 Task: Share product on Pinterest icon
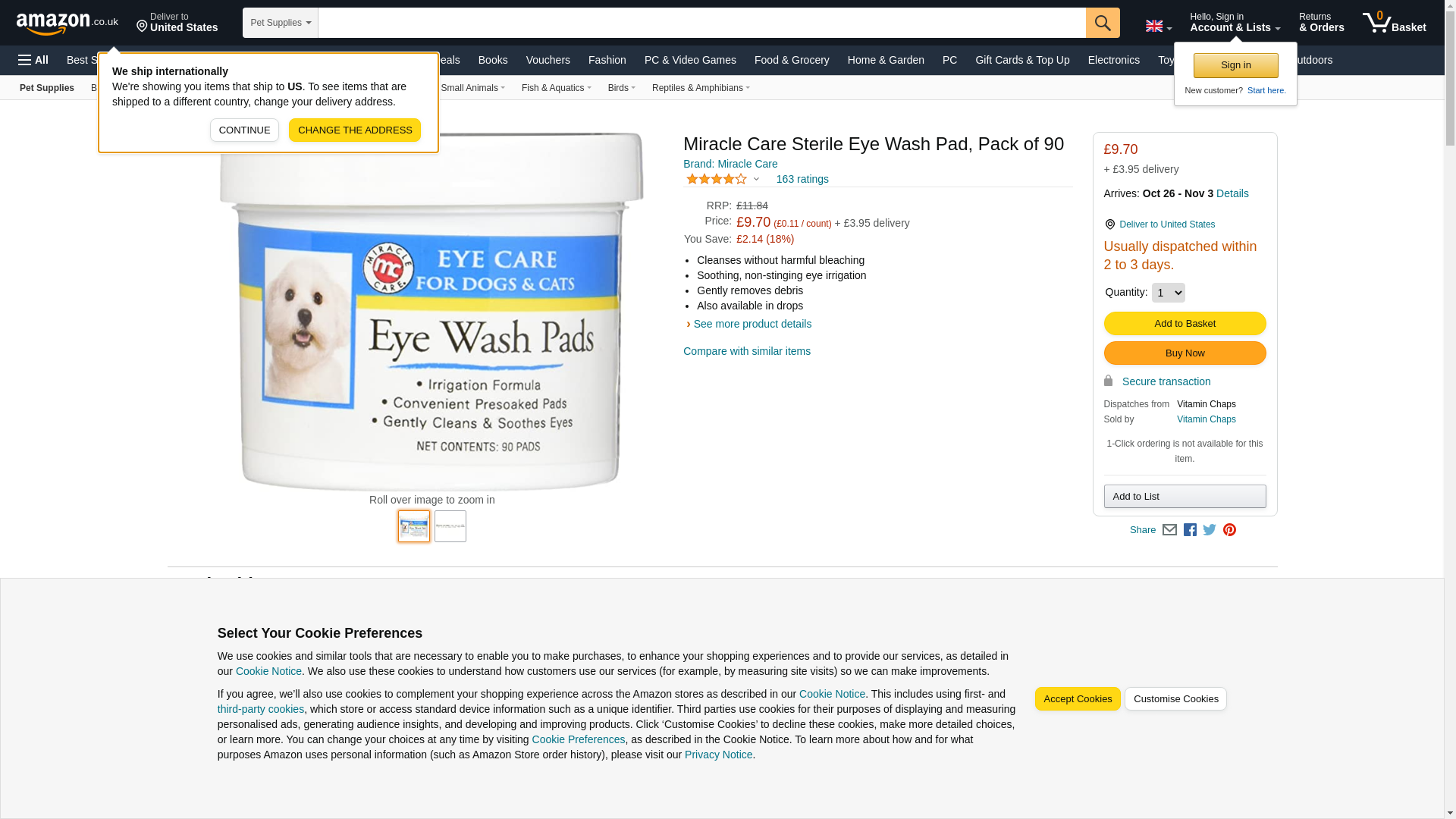1229,530
